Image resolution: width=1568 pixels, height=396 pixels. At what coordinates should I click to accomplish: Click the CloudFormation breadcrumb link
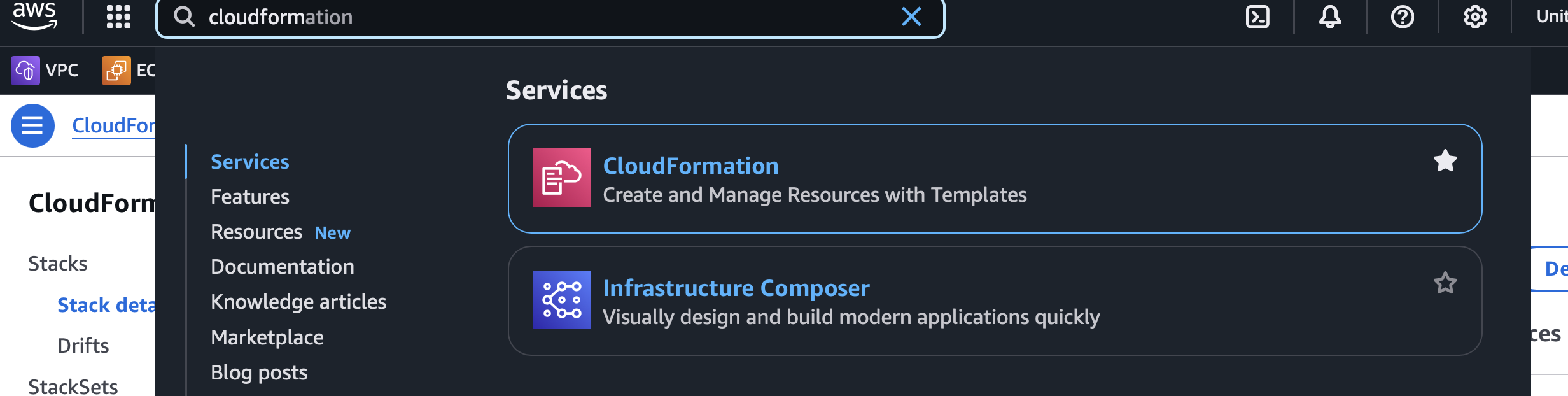[113, 125]
